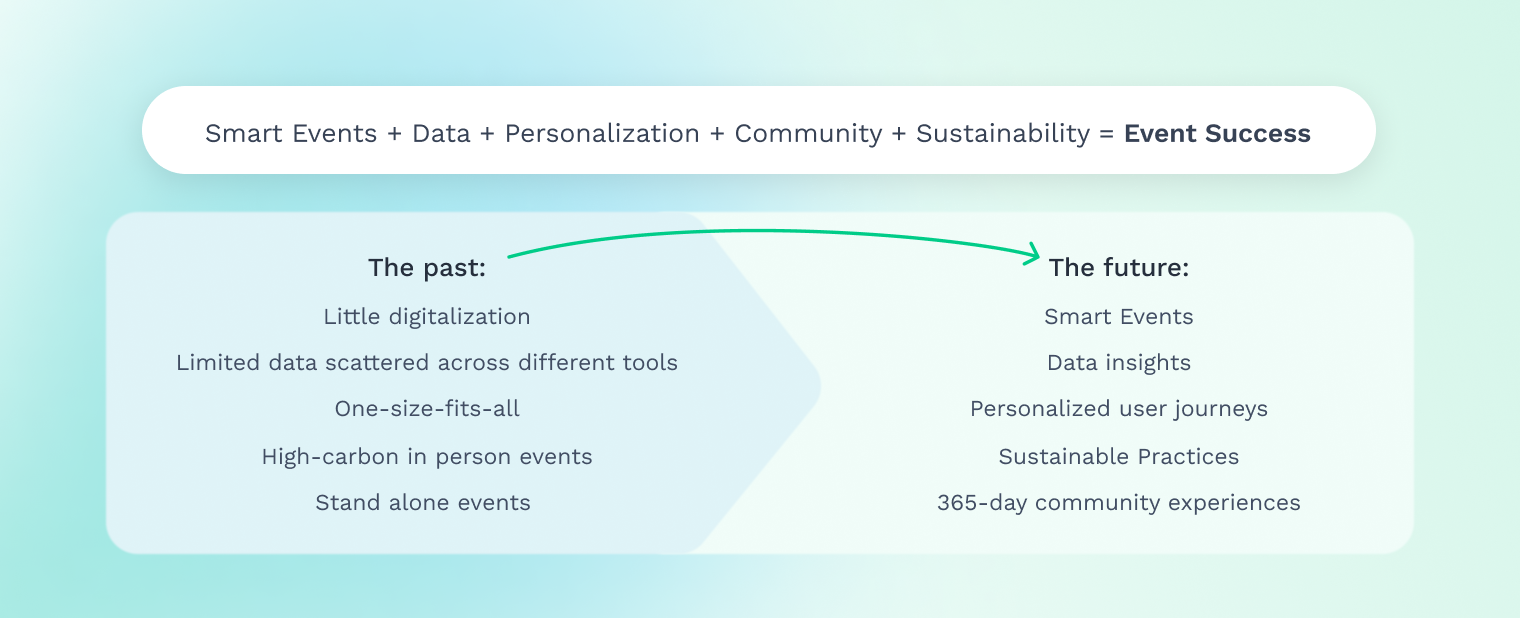The image size is (1520, 618).
Task: Click 'Data insights' text
Action: 1119,363
